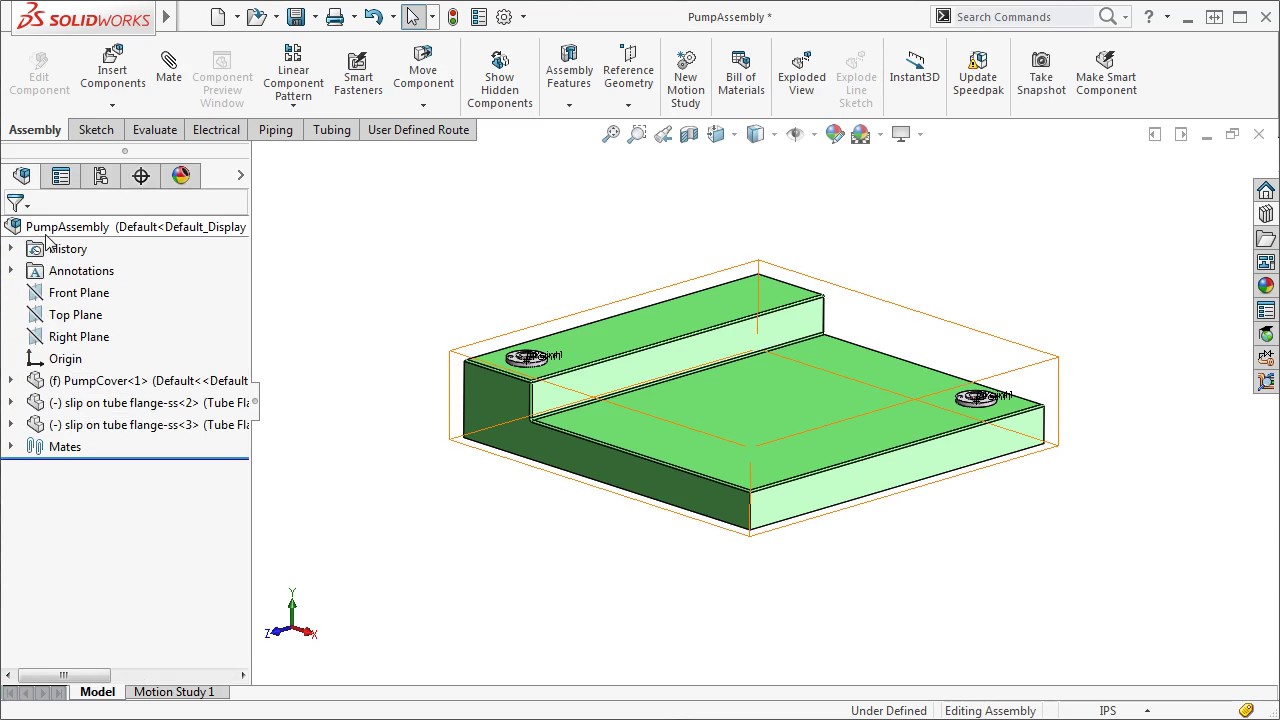Expand the PumpCover<1> component node

click(11, 381)
